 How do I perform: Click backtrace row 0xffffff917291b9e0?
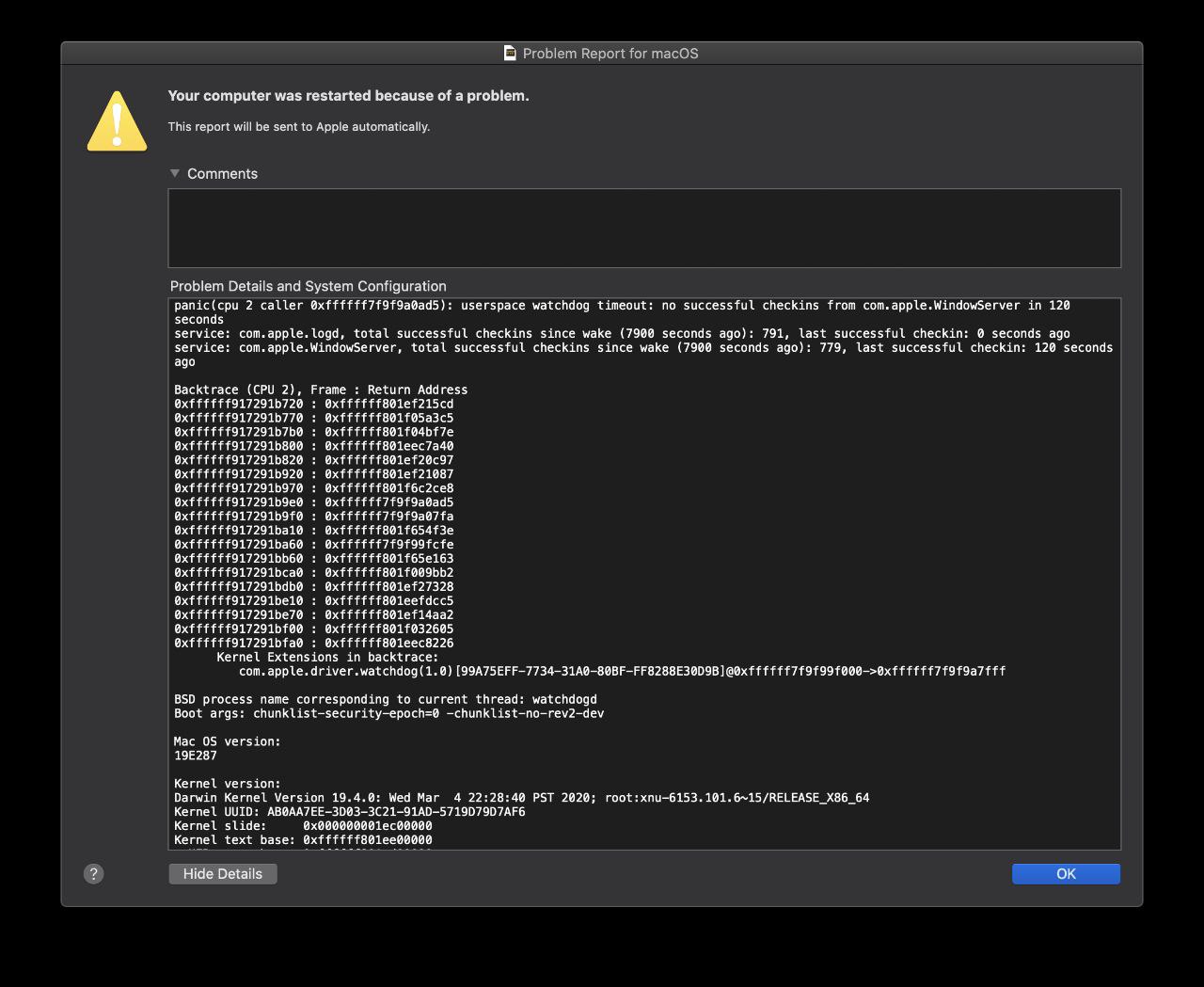point(314,502)
